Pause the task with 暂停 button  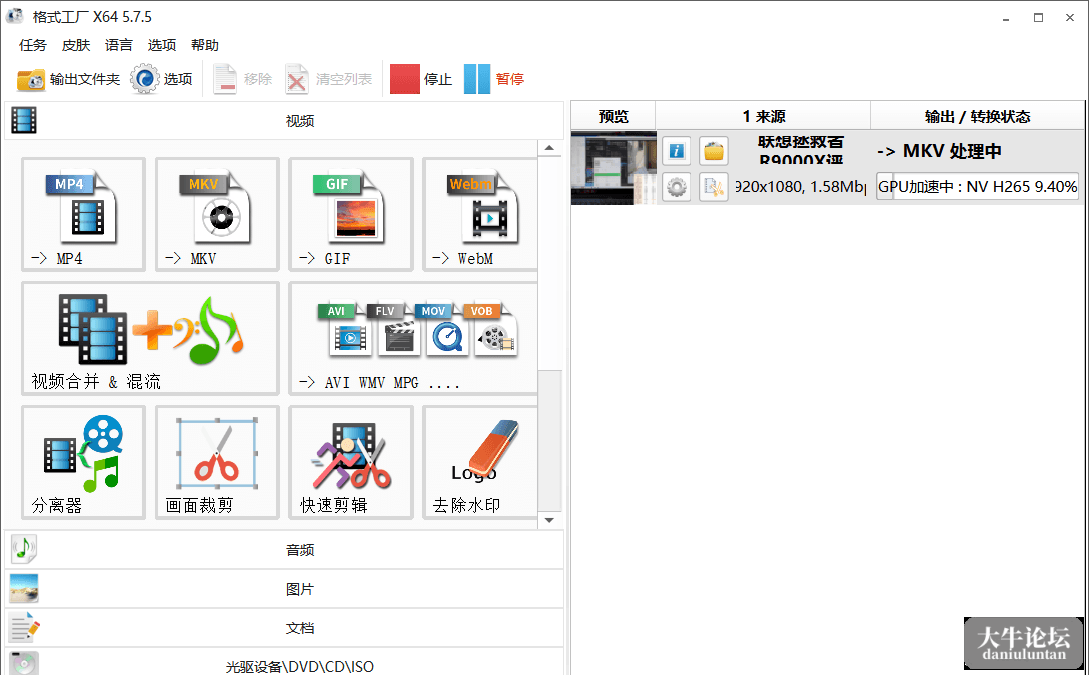[494, 79]
